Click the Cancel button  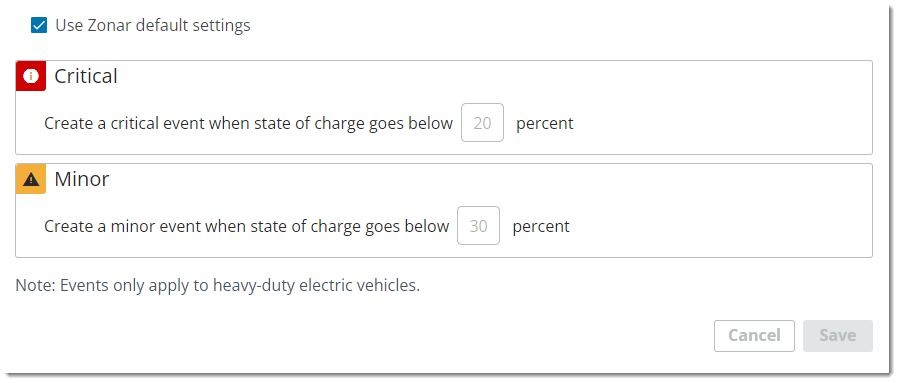[x=754, y=335]
